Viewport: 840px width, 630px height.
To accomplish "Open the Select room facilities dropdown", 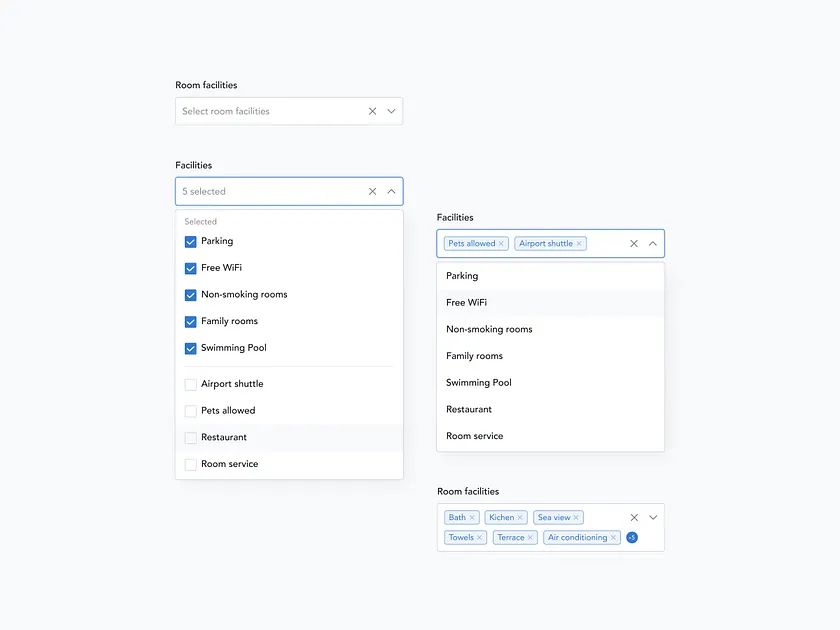I will [x=391, y=111].
